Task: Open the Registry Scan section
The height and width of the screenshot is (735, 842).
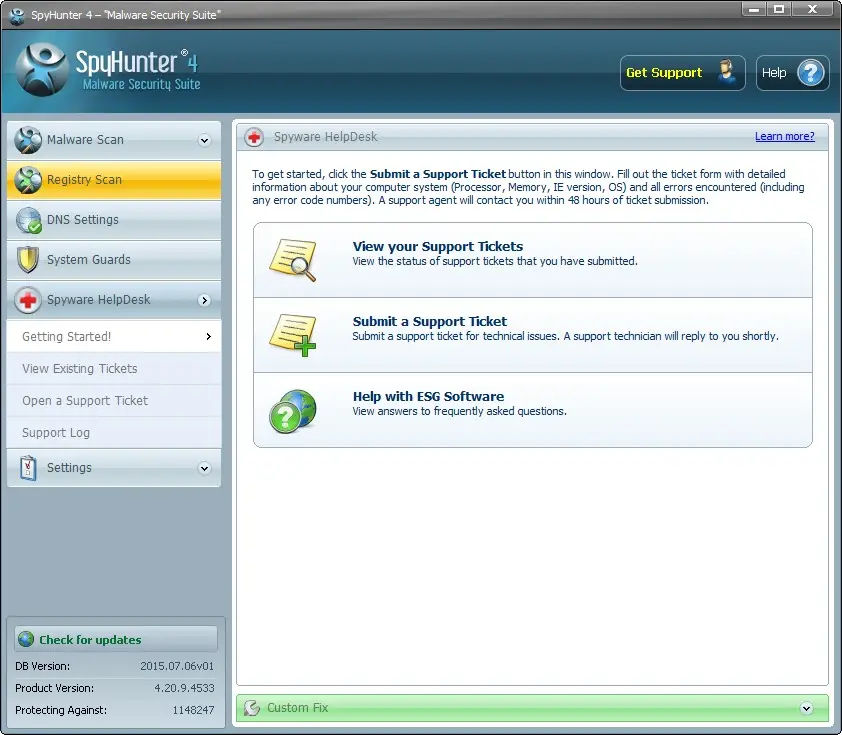Action: (114, 180)
